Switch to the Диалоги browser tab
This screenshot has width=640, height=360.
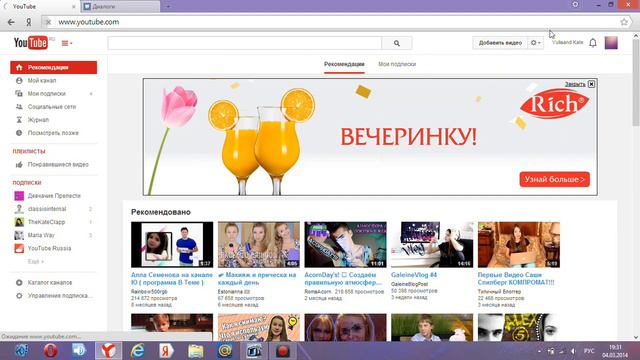120,7
